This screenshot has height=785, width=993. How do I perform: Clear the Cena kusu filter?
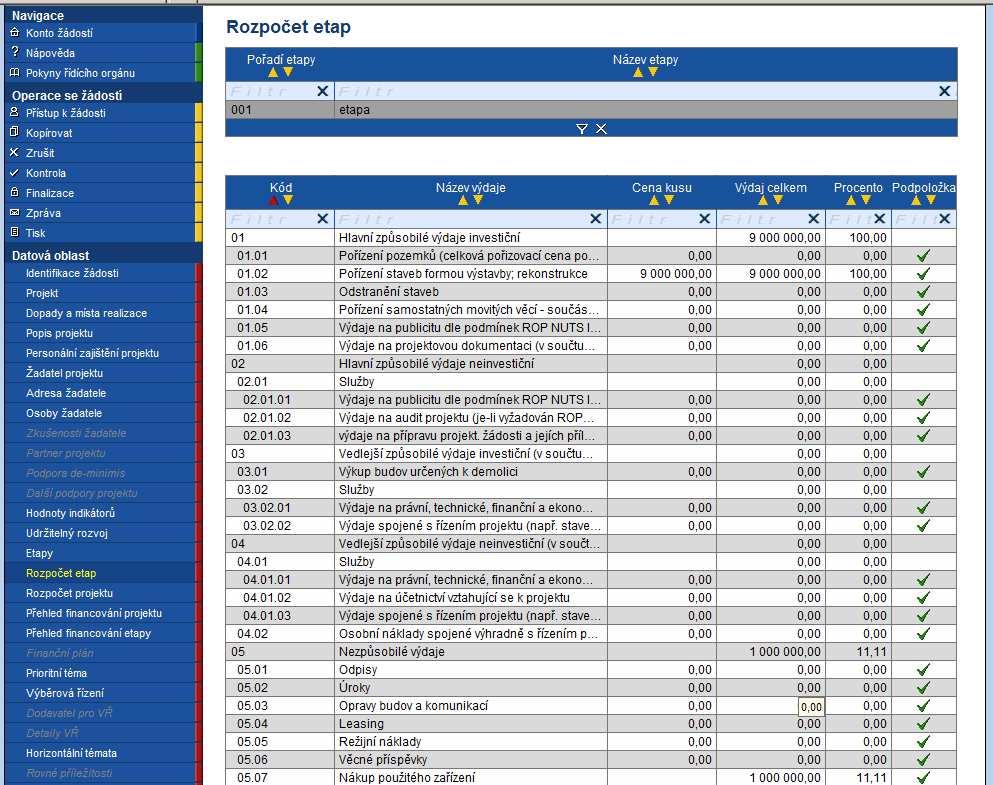704,218
